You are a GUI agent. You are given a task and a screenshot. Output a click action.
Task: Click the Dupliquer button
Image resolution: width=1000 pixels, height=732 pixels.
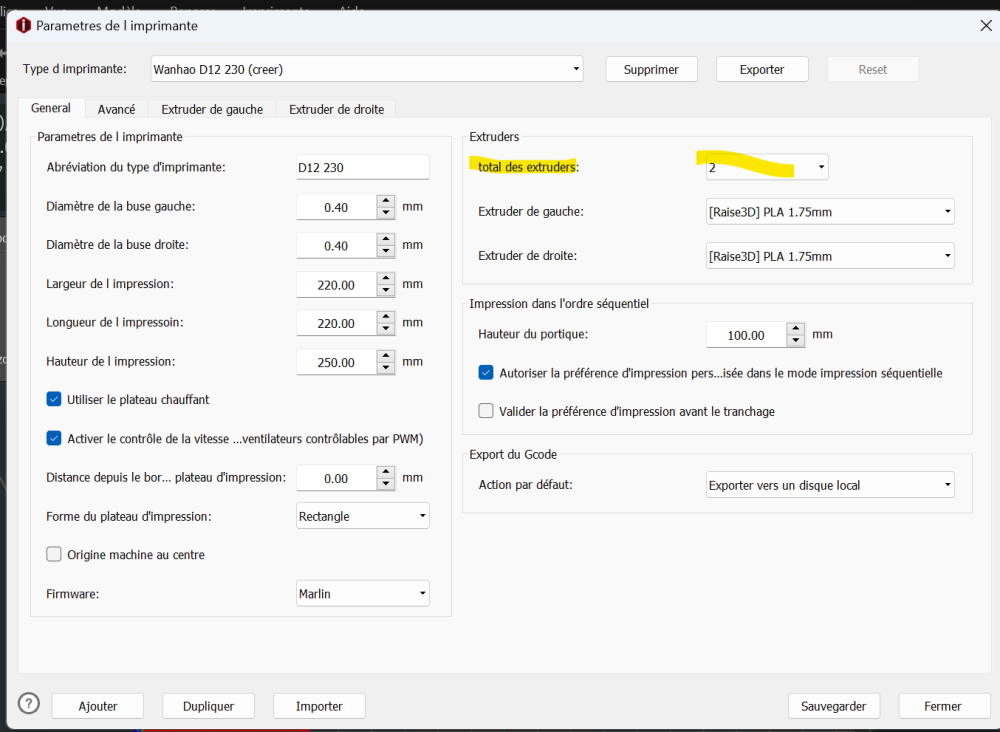209,706
